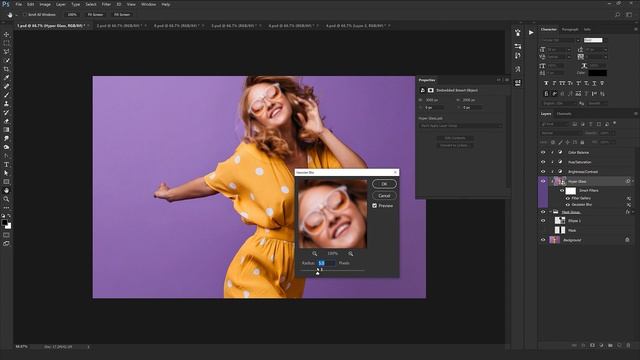Hide the Hue/Saturation layer
This screenshot has height=360, width=640.
[543, 162]
